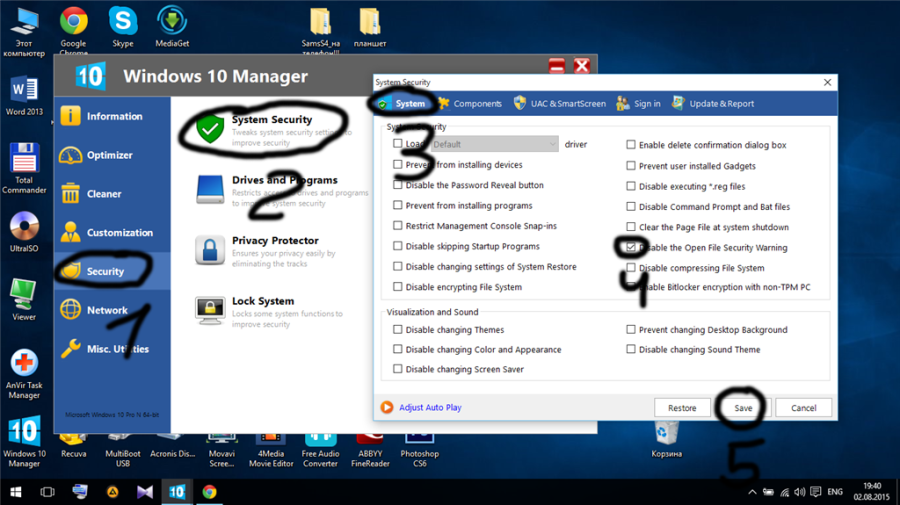This screenshot has width=900, height=505.
Task: Open the Customization section
Action: (112, 232)
